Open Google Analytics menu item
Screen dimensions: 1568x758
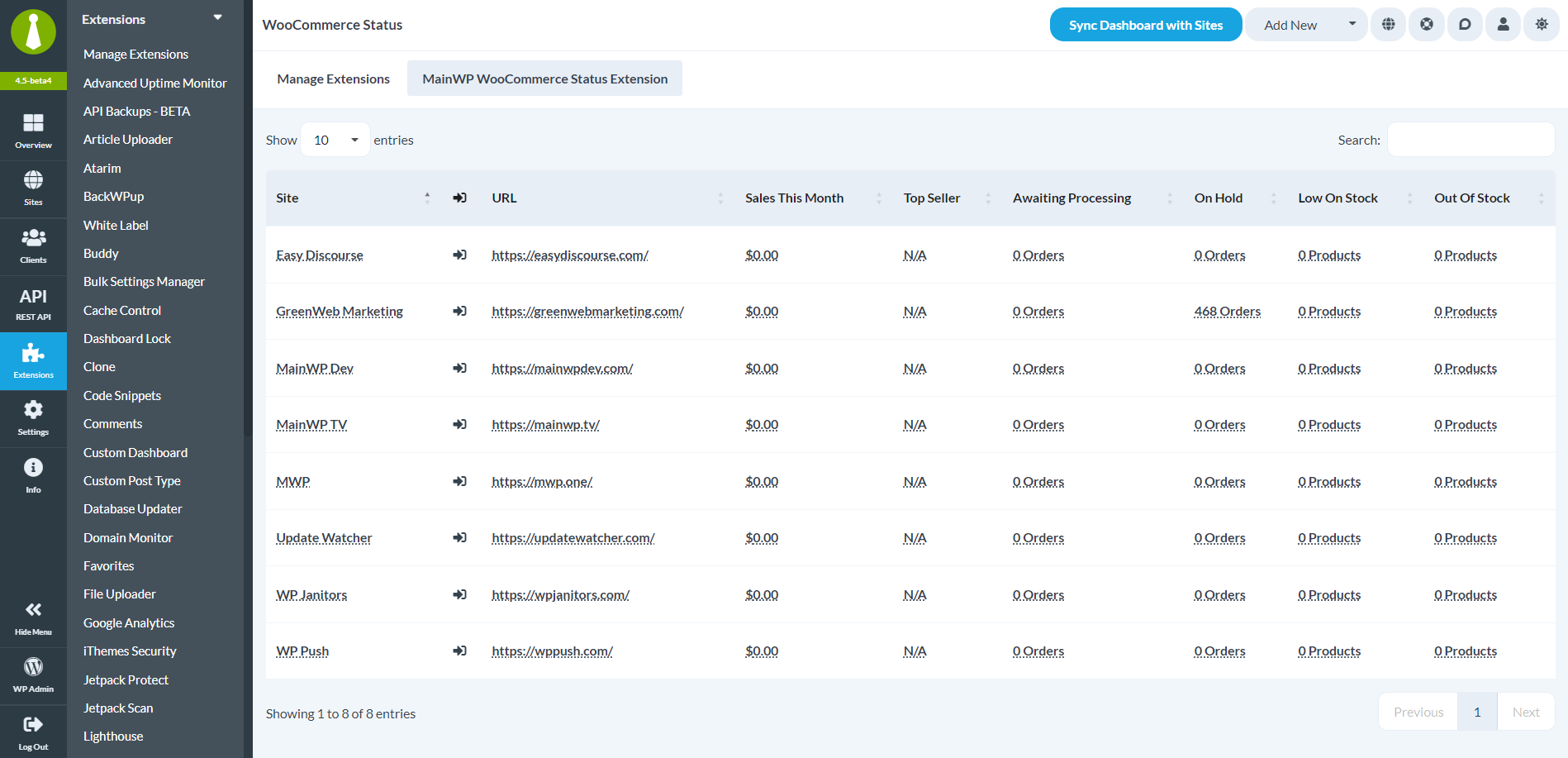tap(129, 622)
